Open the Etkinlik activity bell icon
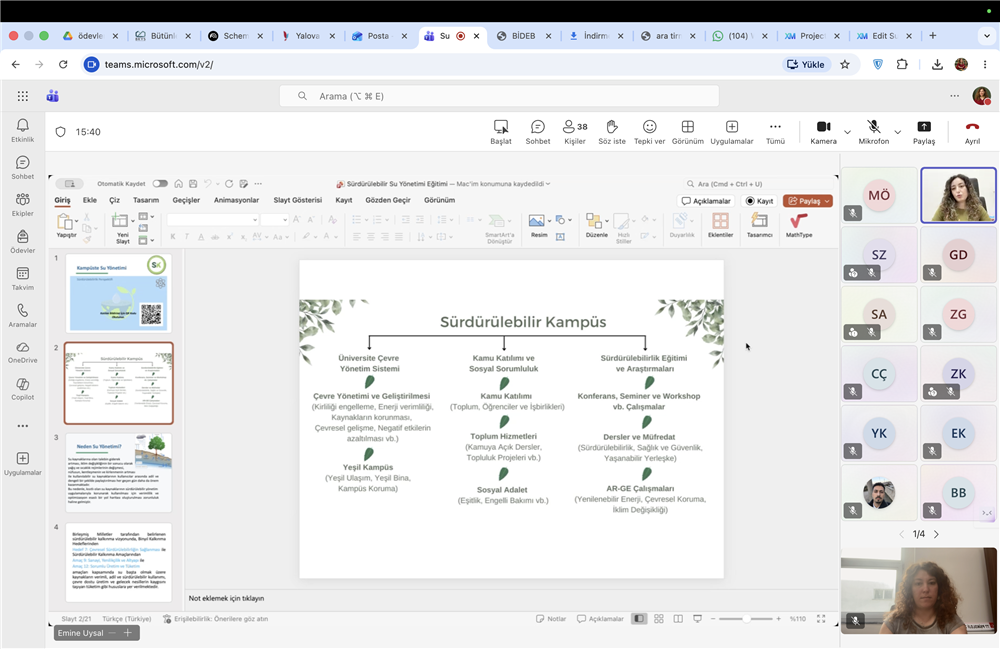This screenshot has width=1000, height=649. click(22, 130)
